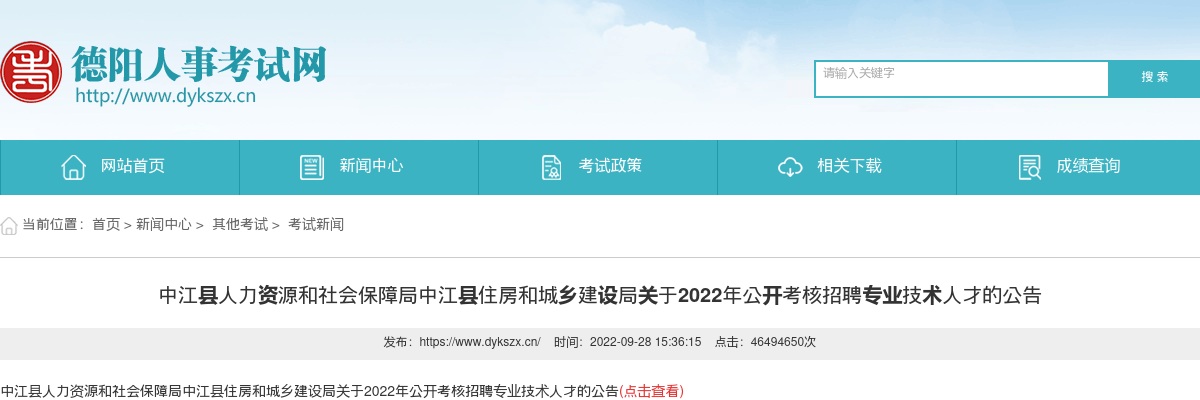The width and height of the screenshot is (1200, 400).
Task: Click the document icon beside 考试政策
Action: click(551, 167)
